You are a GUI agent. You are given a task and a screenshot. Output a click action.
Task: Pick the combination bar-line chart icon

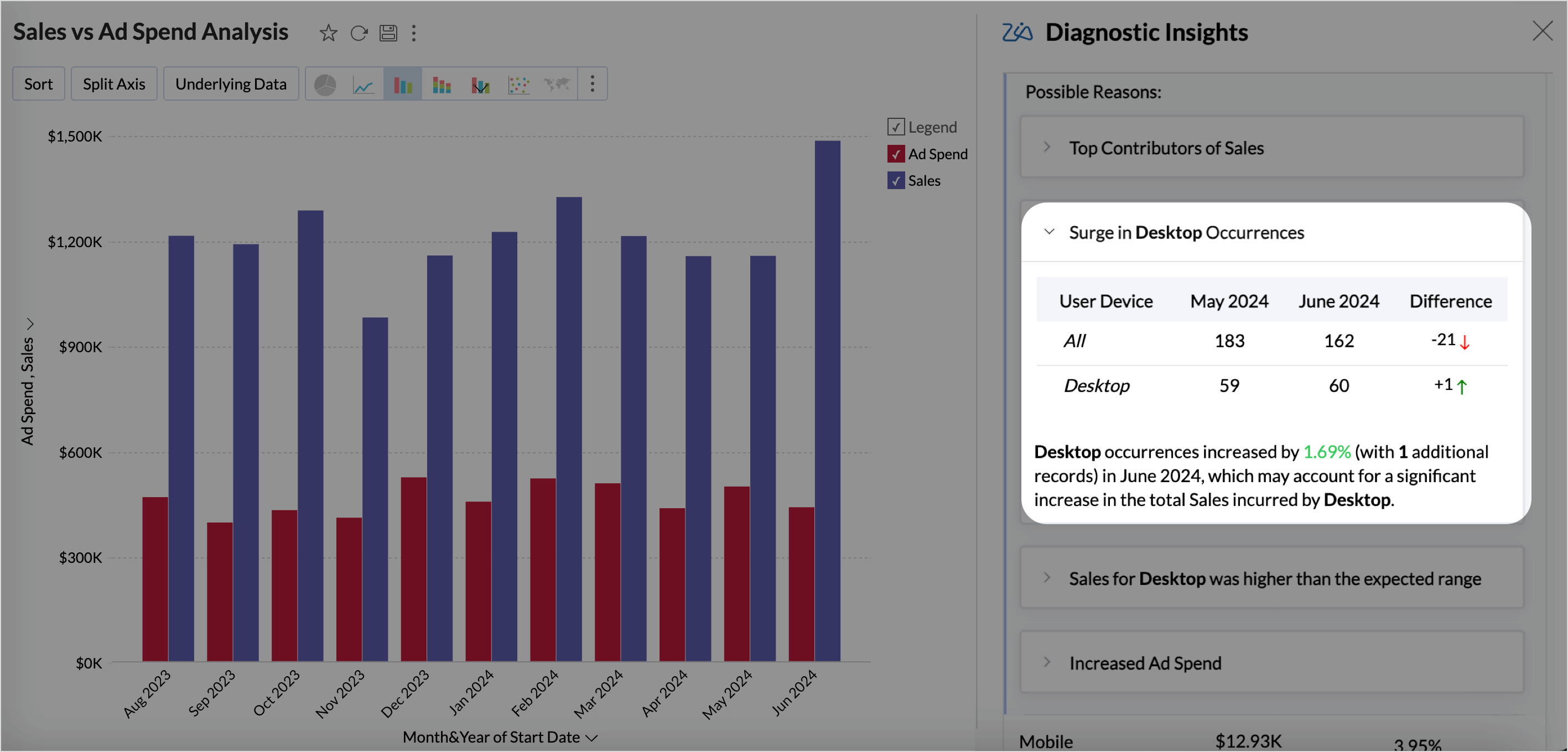point(480,85)
